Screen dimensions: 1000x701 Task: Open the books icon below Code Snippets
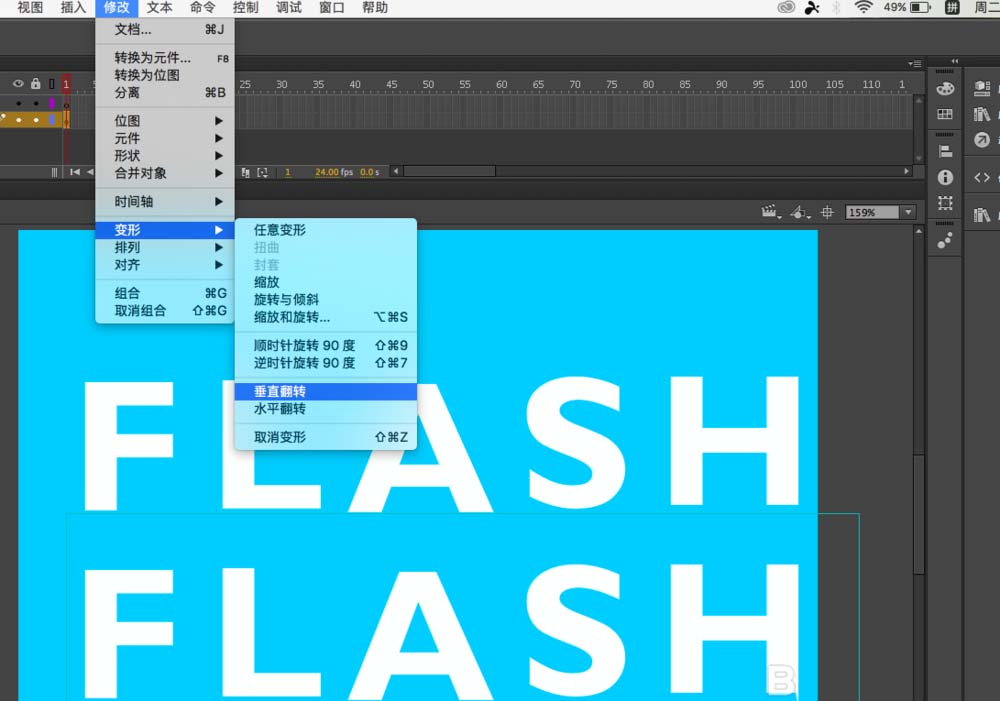pos(982,215)
